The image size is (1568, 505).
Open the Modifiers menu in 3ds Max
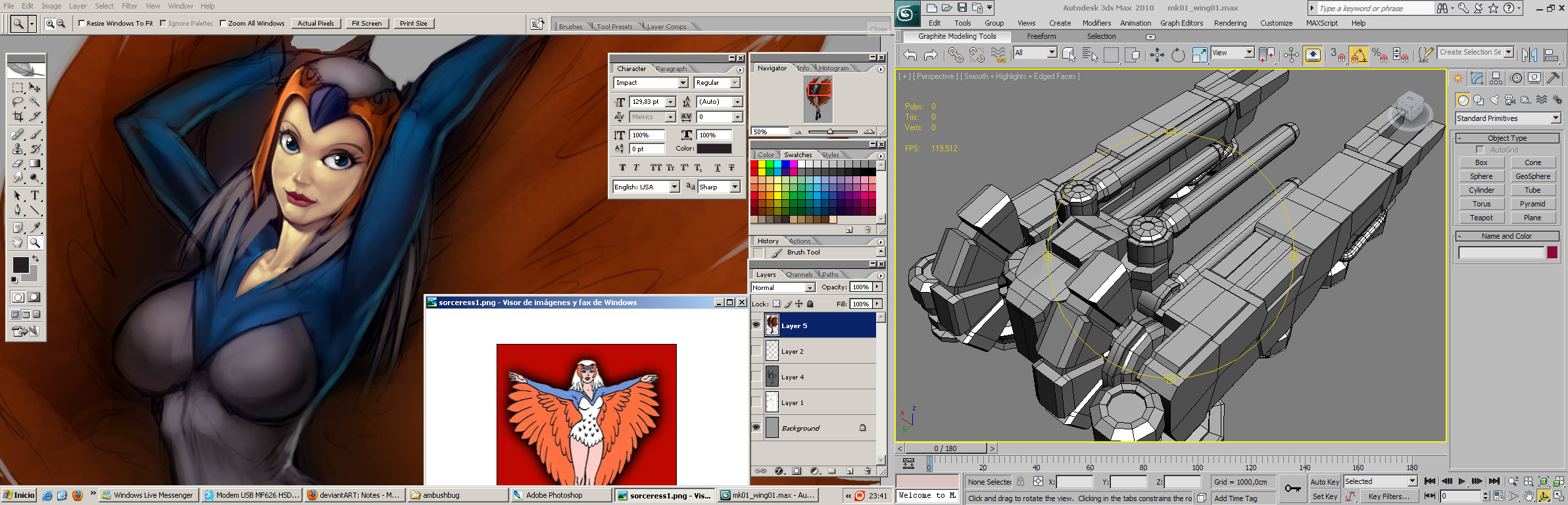(1096, 23)
